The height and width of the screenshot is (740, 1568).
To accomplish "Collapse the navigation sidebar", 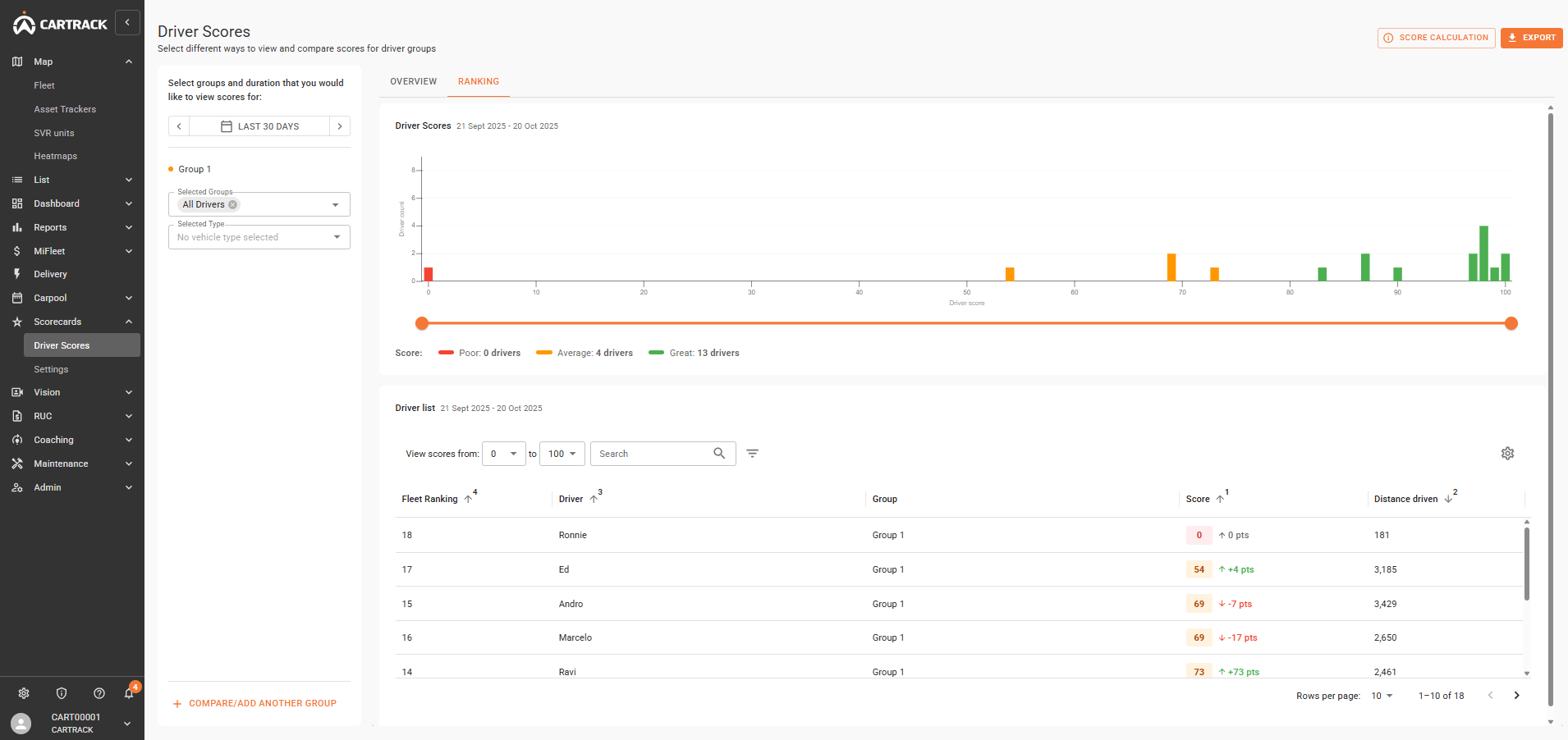I will click(x=127, y=22).
